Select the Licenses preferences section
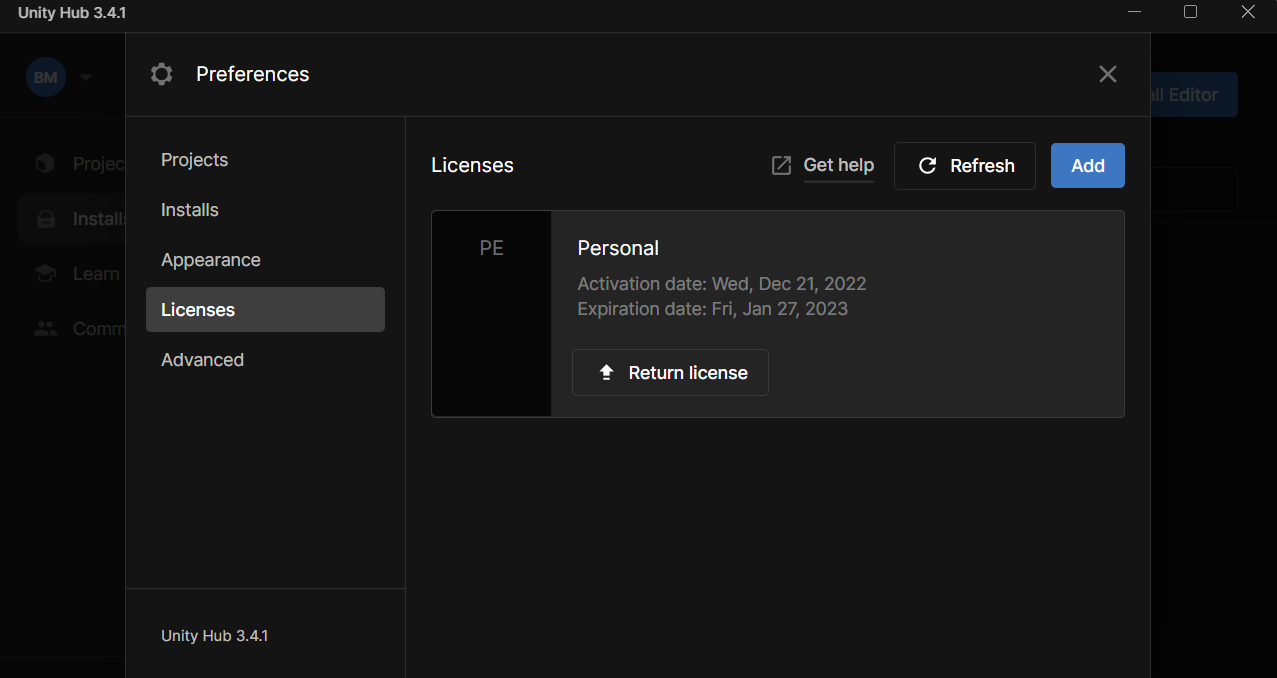This screenshot has width=1277, height=678. click(x=265, y=310)
